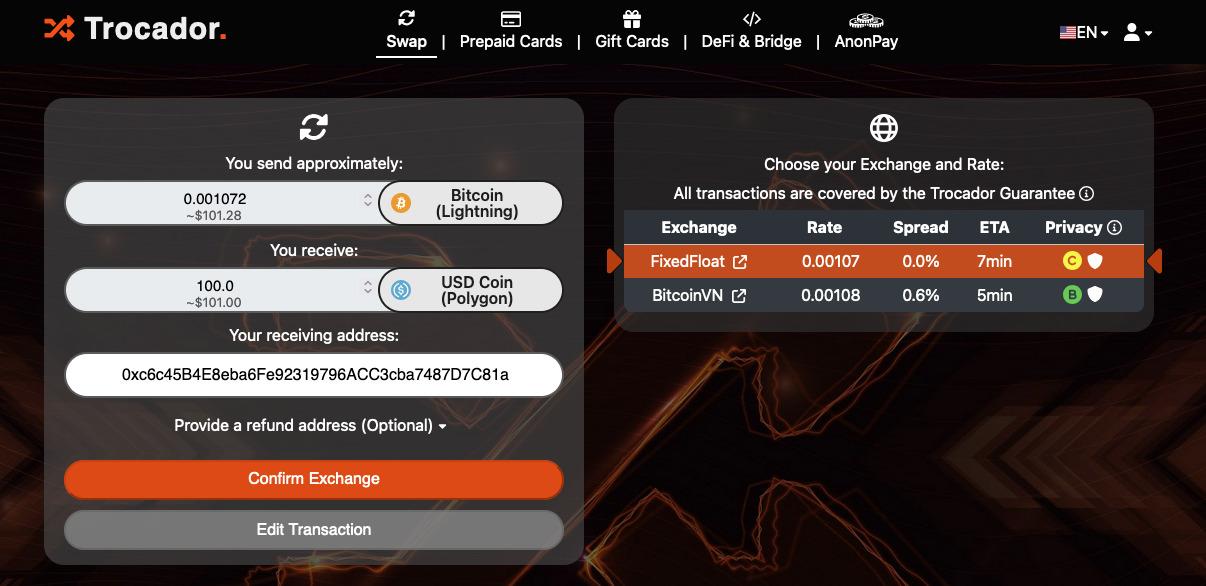This screenshot has width=1206, height=586.
Task: Open FixedFloat external link icon
Action: point(740,262)
